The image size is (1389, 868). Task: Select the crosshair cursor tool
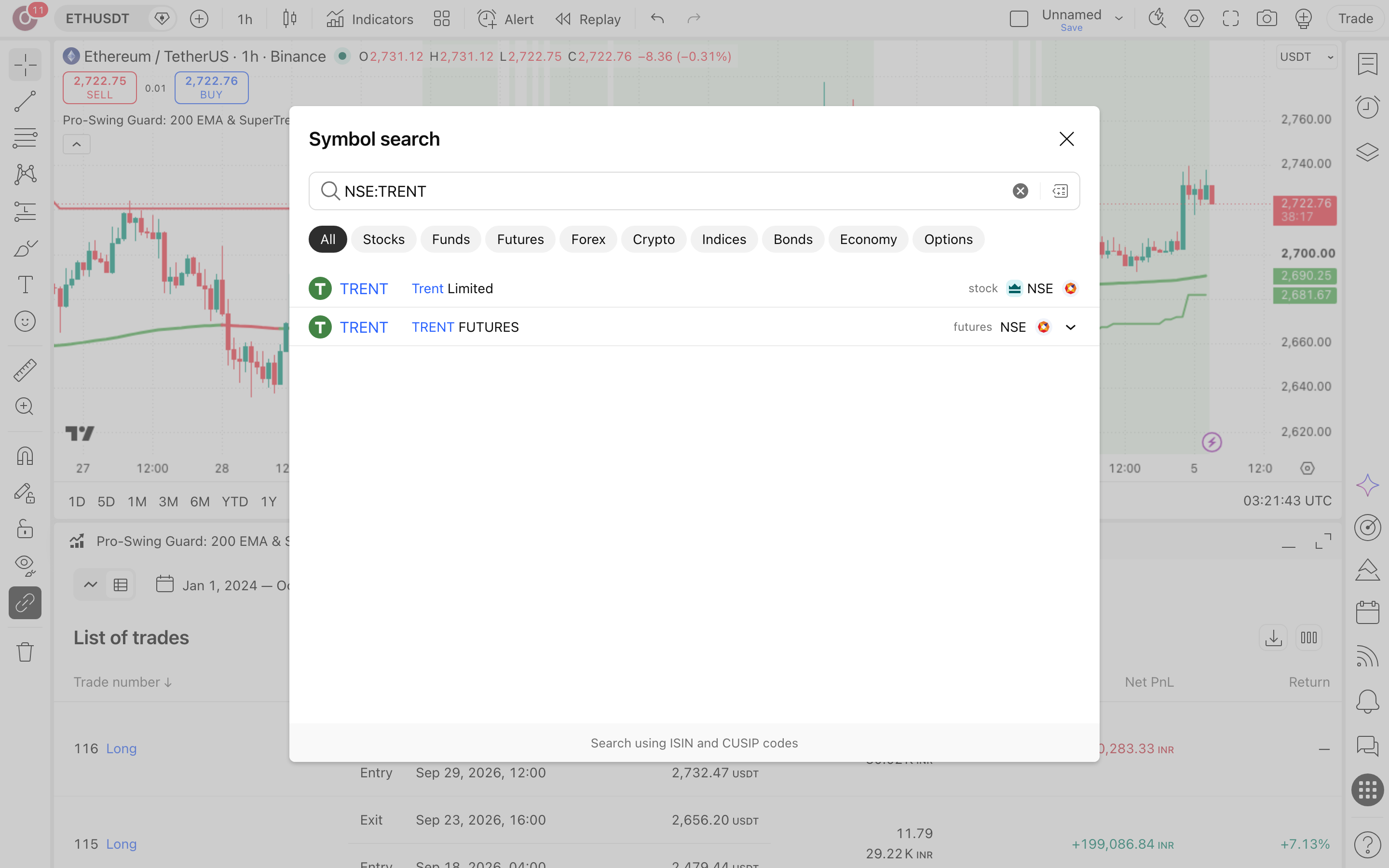(x=25, y=64)
